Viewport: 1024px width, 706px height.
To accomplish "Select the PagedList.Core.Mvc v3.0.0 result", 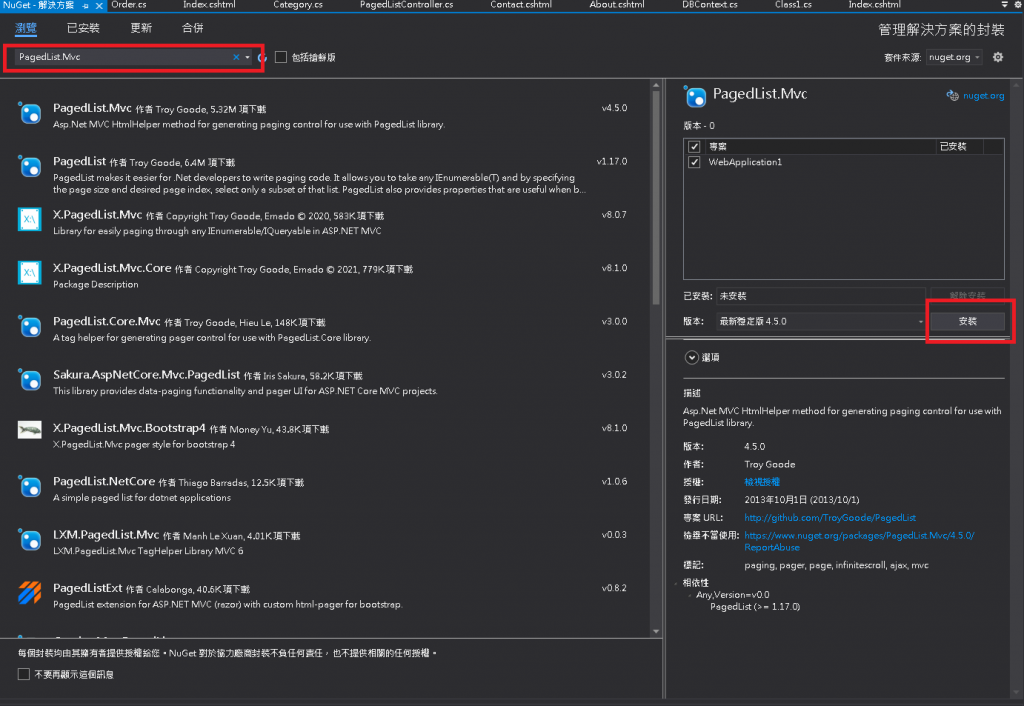I will tap(324, 329).
